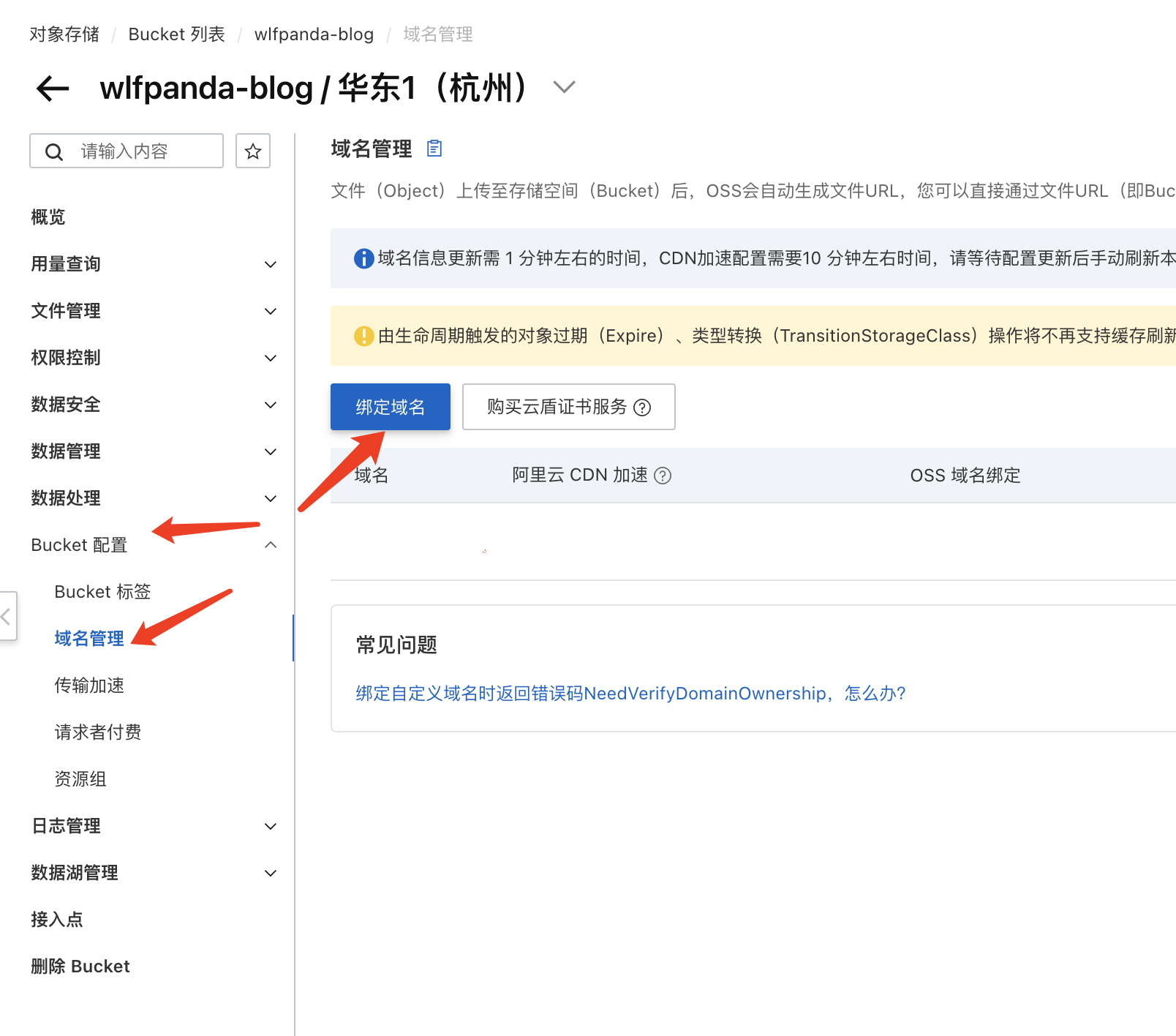Click the 域名管理 breadcrumb text
The width and height of the screenshot is (1176, 1036).
click(x=438, y=34)
